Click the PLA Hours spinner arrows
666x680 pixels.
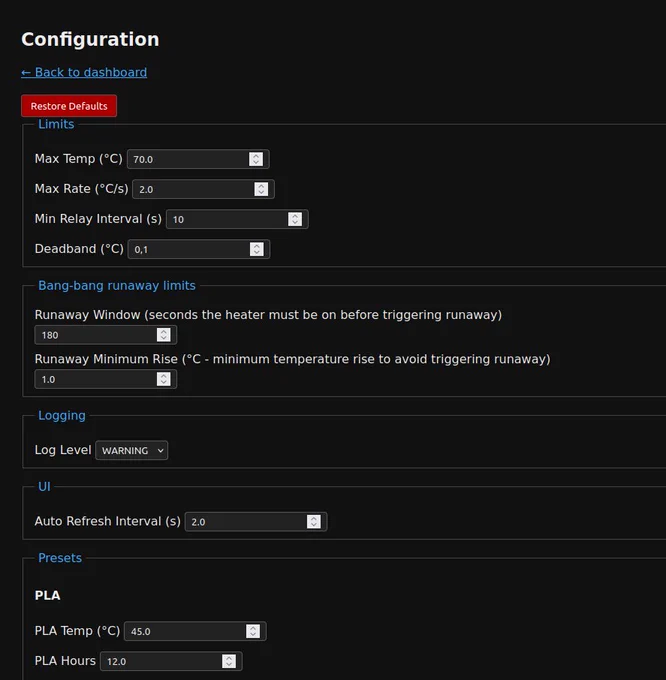[229, 661]
